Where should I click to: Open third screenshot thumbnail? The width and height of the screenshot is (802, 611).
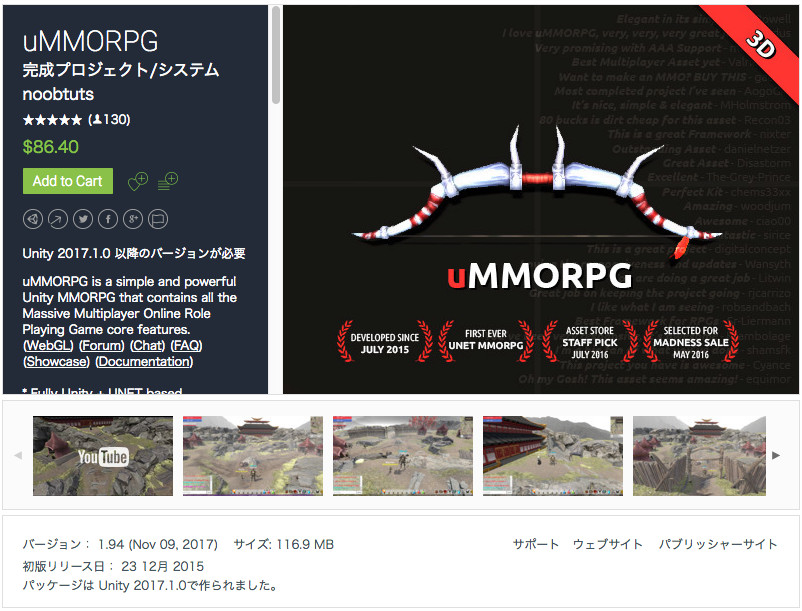[x=403, y=456]
